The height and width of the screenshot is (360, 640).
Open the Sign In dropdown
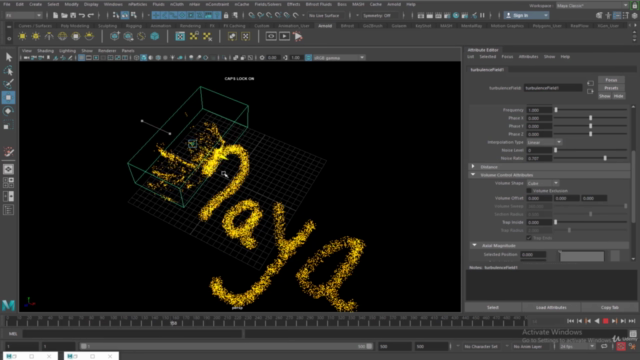coord(526,16)
